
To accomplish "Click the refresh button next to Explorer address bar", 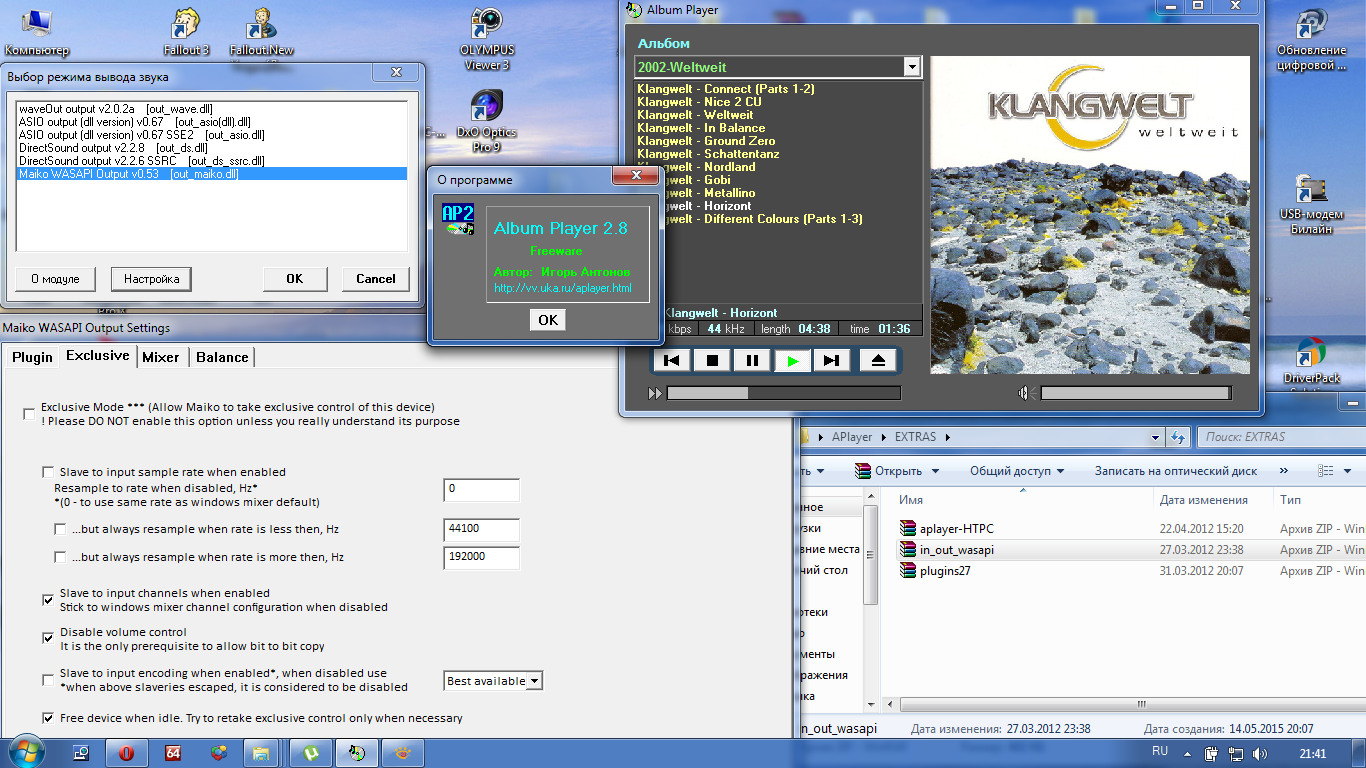I will pyautogui.click(x=1178, y=437).
